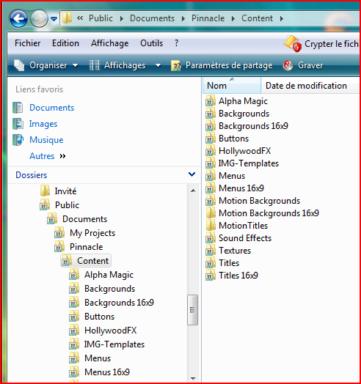Open the ? help menu
Viewport: 361px width, 384px height.
click(176, 43)
